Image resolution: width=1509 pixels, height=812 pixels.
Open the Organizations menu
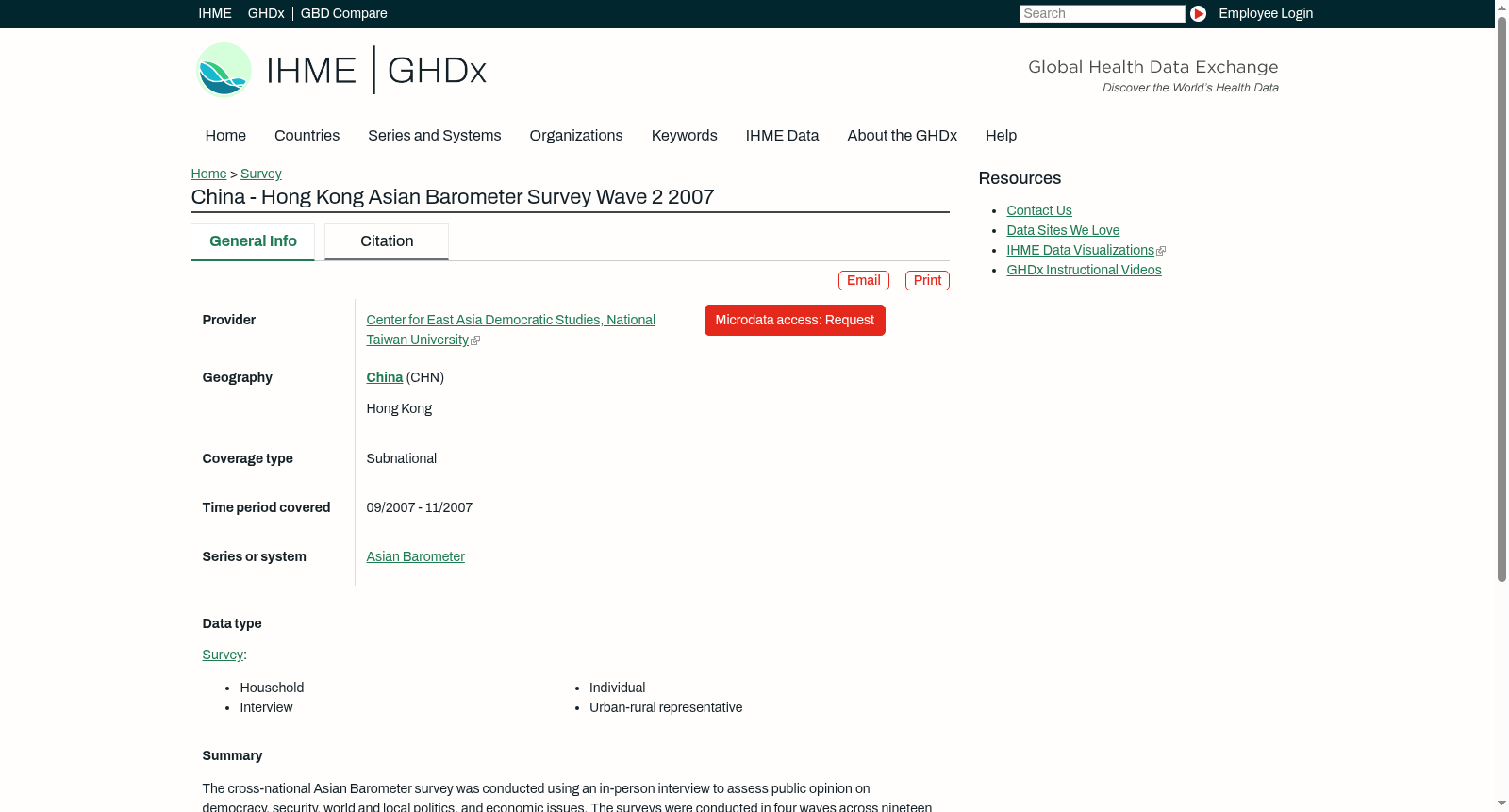pos(576,136)
